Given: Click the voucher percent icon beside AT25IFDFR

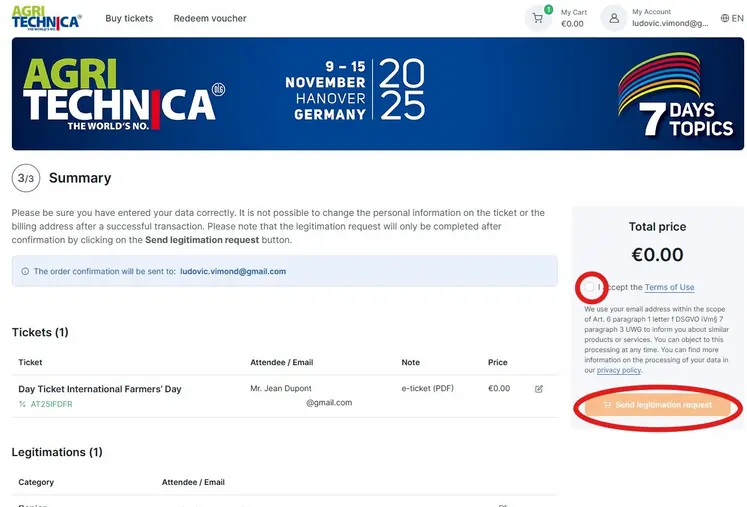Looking at the screenshot, I should 22,405.
